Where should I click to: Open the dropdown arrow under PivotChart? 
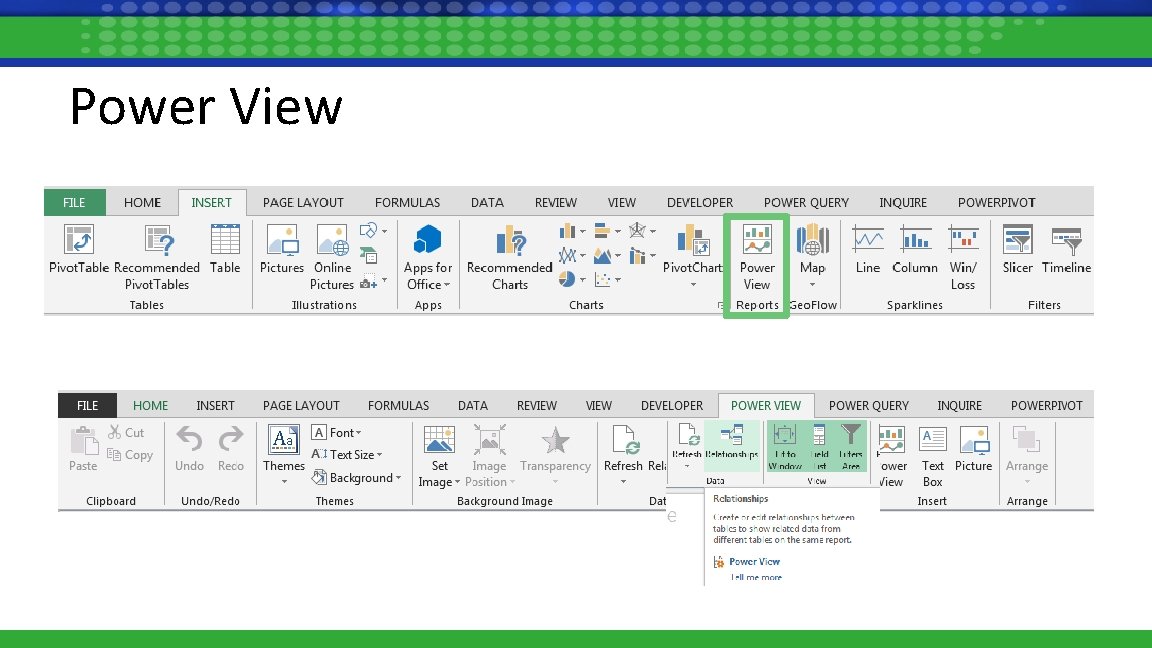pos(693,285)
